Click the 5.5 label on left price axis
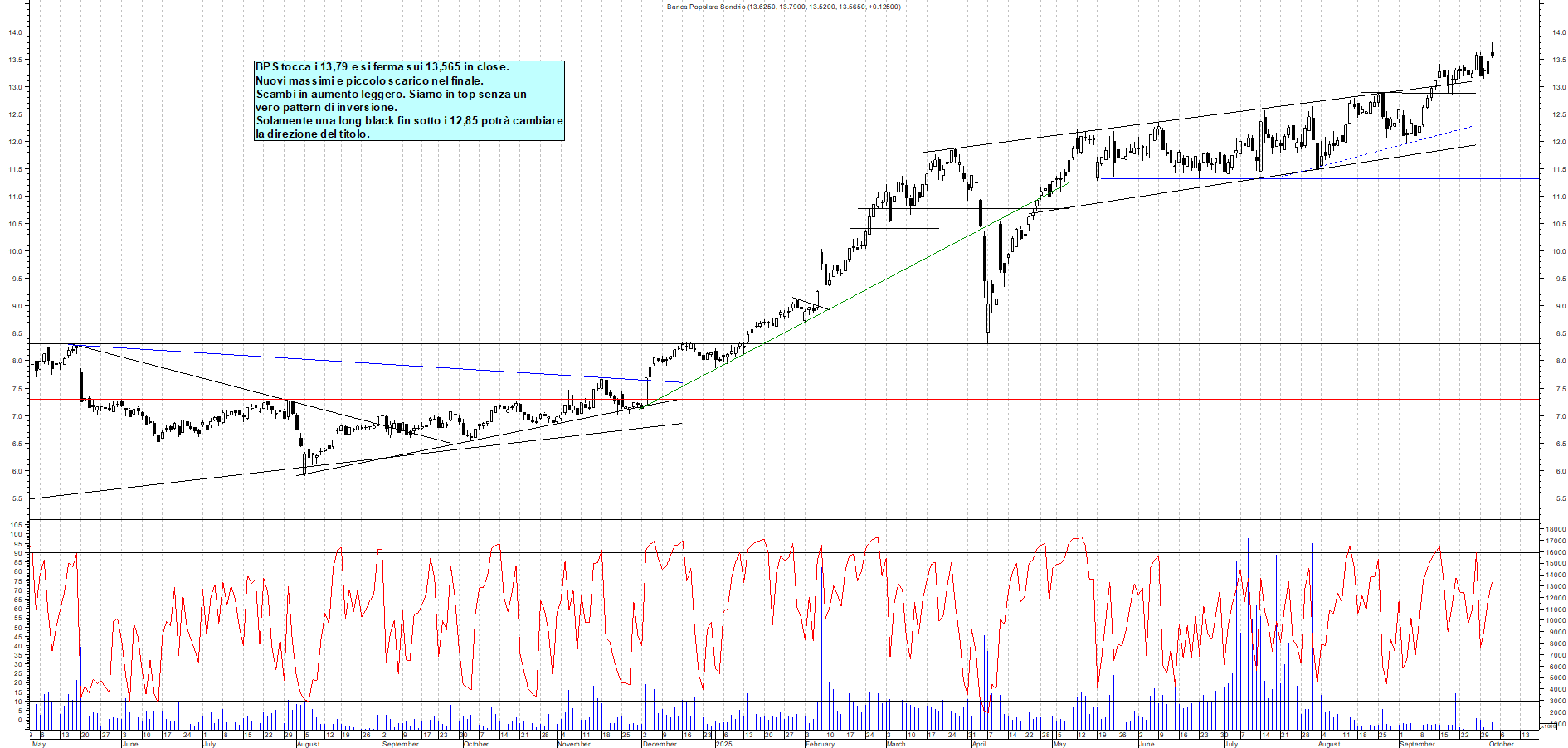Viewport: 1568px width, 748px height. click(16, 498)
